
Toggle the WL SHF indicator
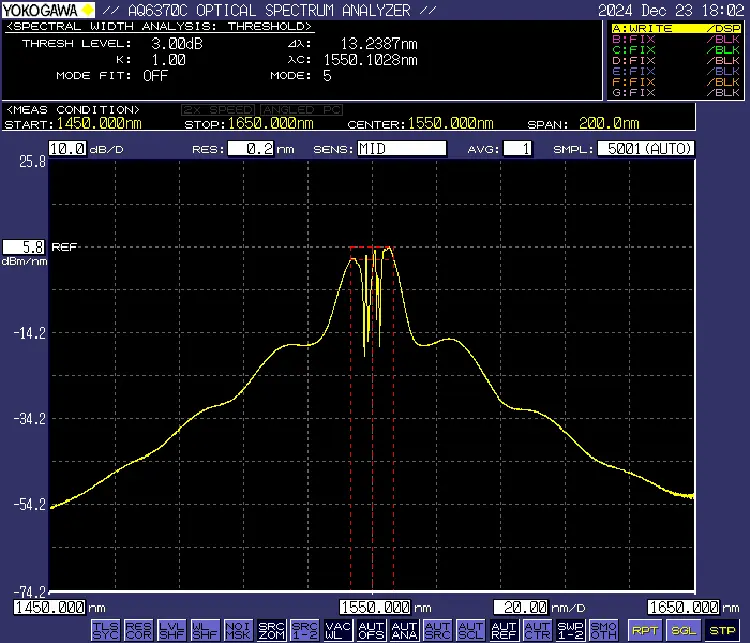point(205,630)
